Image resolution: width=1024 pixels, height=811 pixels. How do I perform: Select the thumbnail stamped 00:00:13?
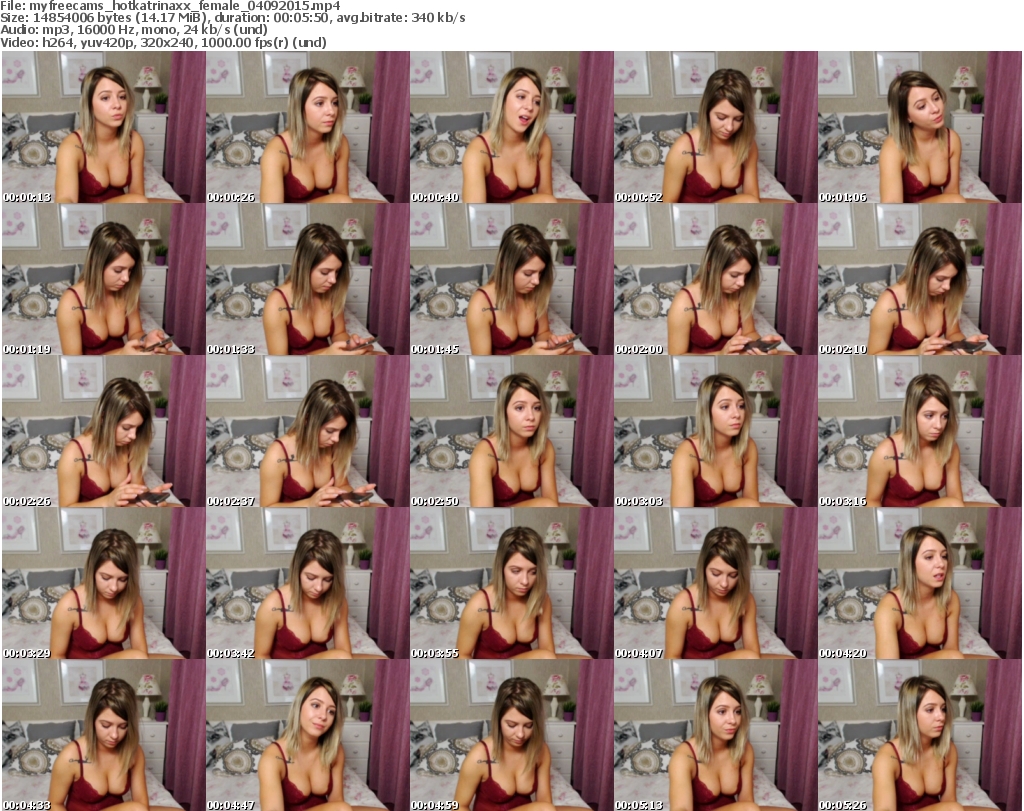(x=104, y=127)
